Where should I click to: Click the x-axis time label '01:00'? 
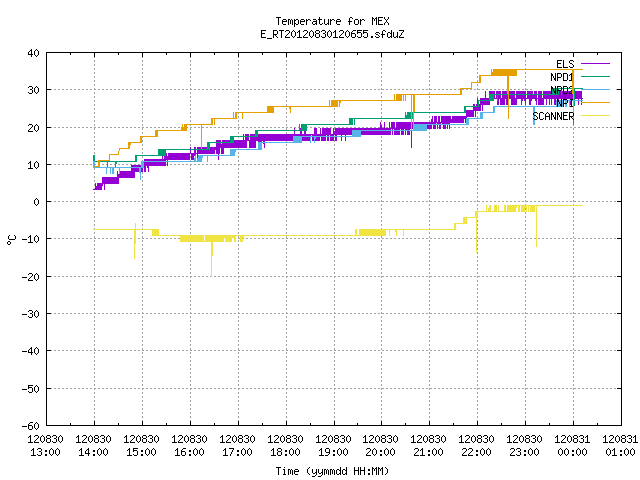pos(620,452)
